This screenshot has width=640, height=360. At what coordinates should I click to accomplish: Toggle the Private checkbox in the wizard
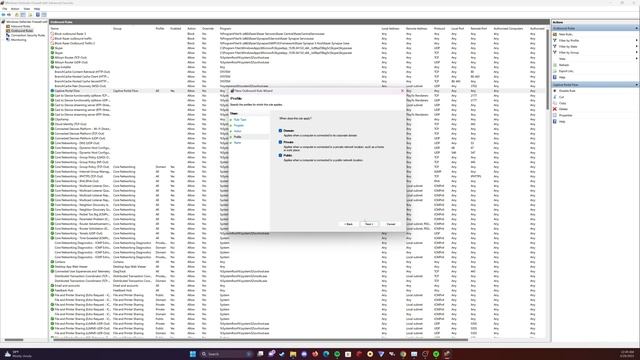(x=280, y=142)
